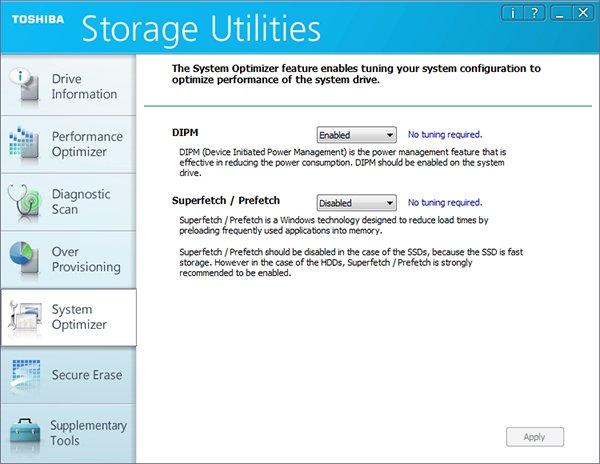The height and width of the screenshot is (464, 600).
Task: Click the Diagnostic Scan stethoscope icon
Action: point(24,202)
